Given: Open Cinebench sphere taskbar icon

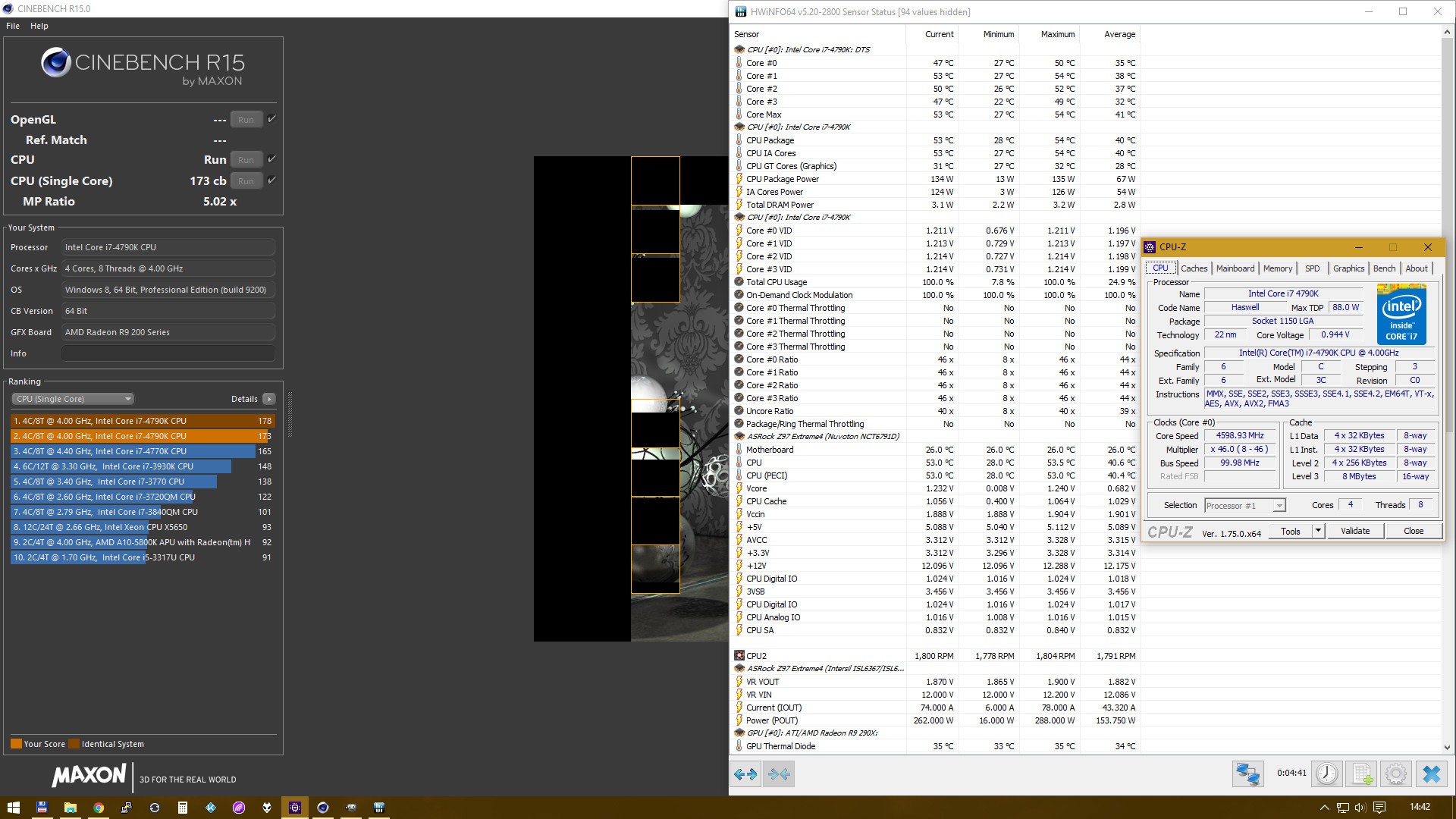Looking at the screenshot, I should (x=323, y=808).
